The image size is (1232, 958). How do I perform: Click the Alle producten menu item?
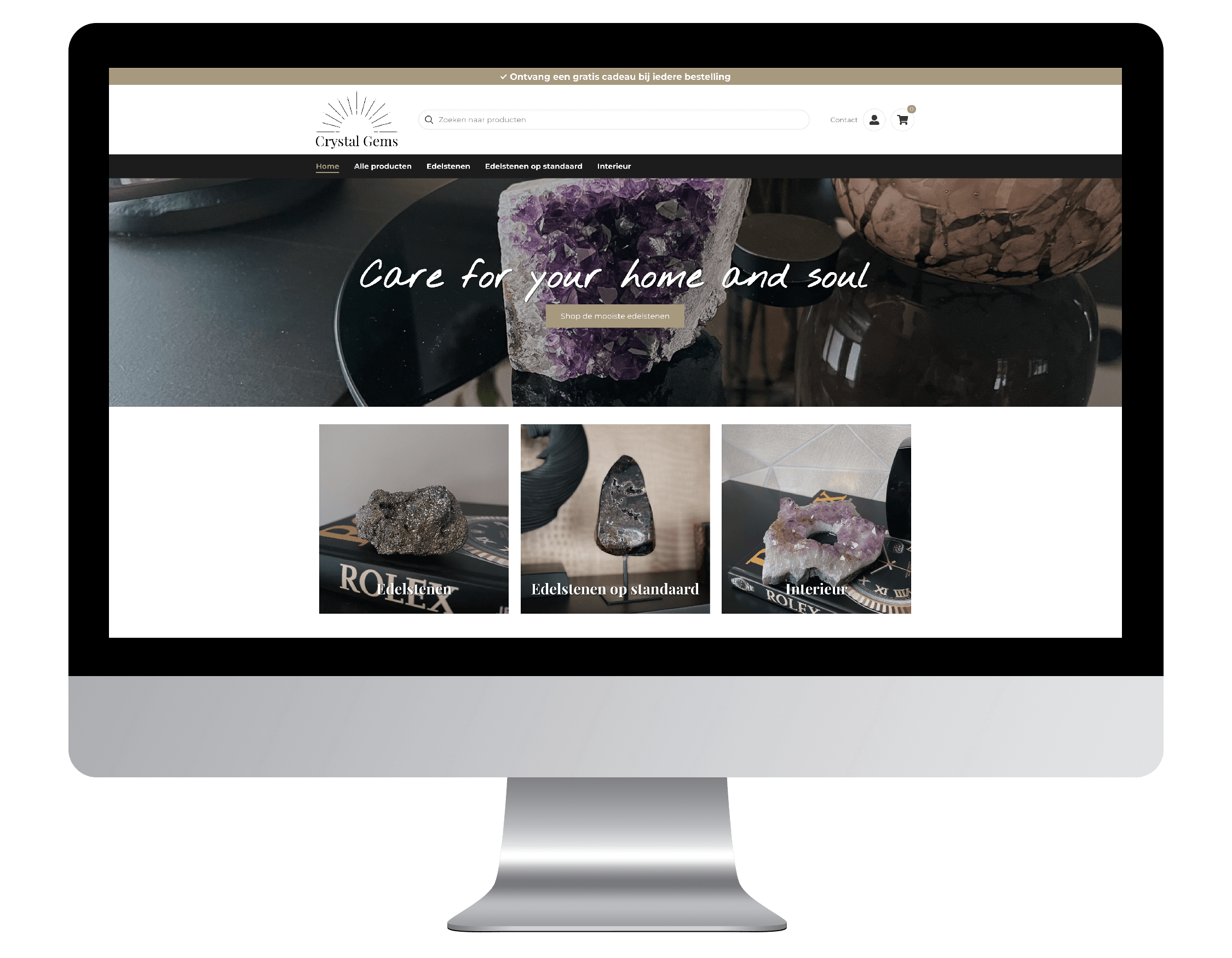(x=384, y=166)
